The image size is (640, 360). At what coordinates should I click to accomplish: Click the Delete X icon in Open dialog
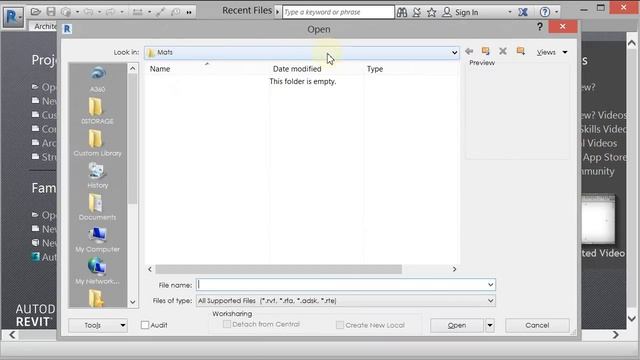coord(503,51)
